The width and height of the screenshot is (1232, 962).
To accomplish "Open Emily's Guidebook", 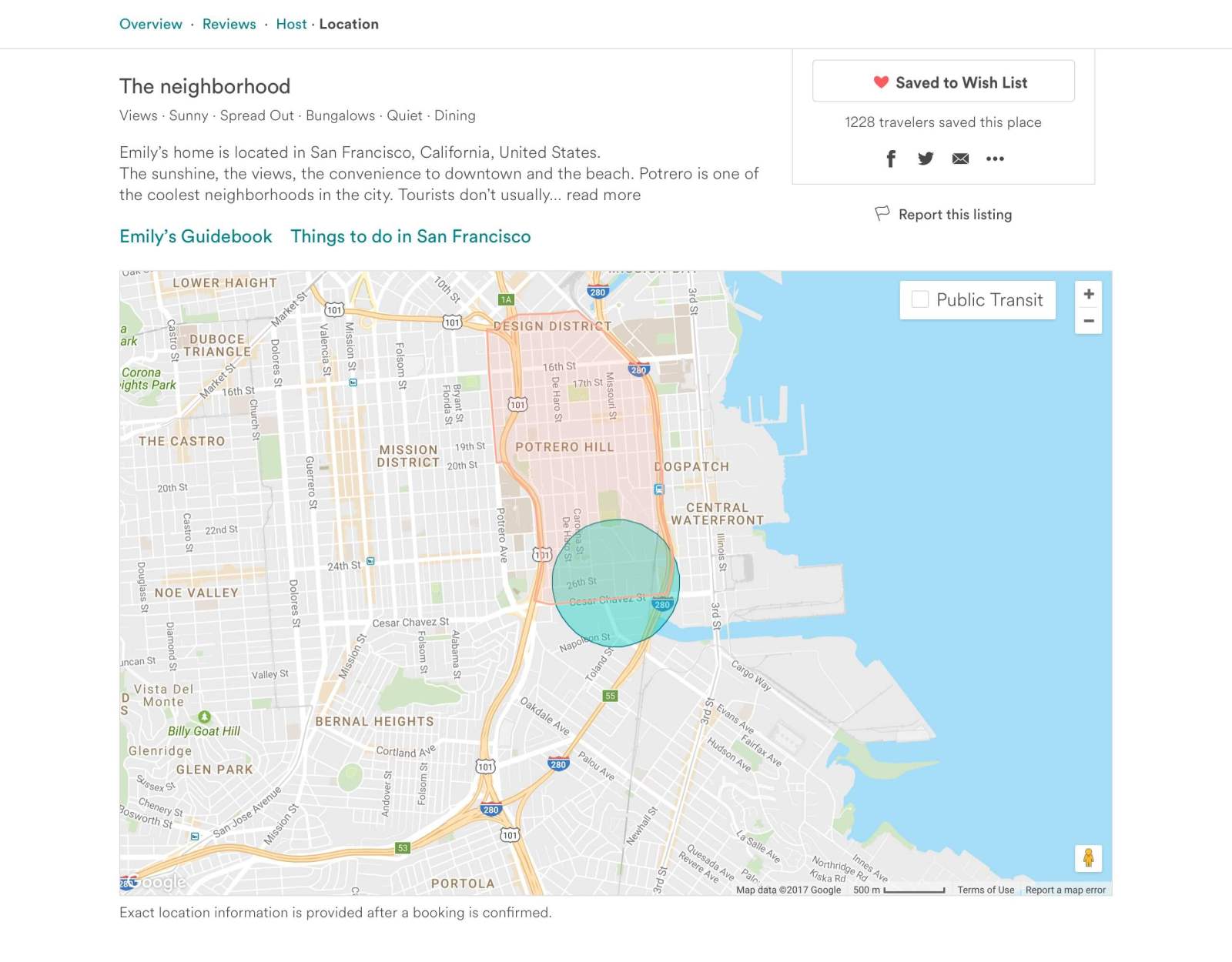I will click(x=195, y=236).
